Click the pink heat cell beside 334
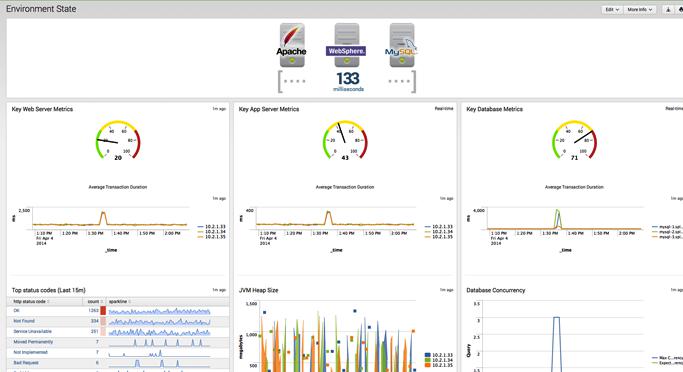 [x=103, y=321]
